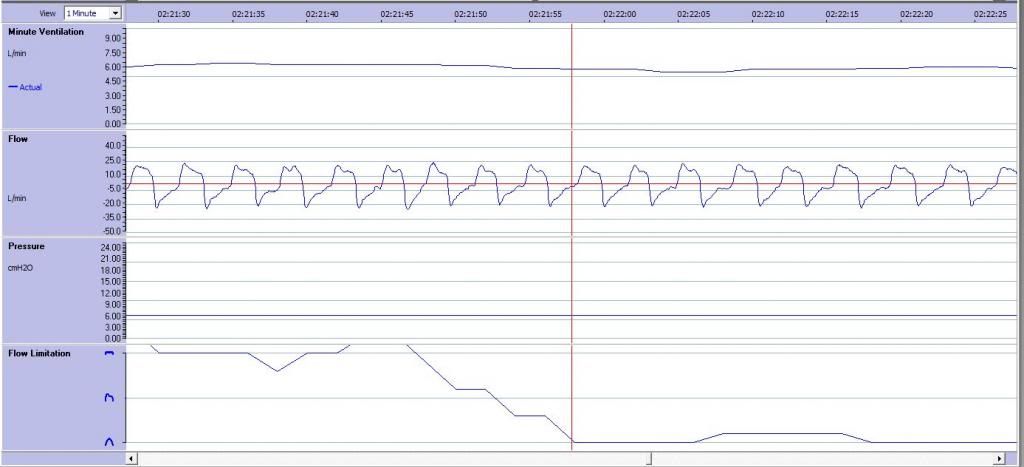Click the partially flattened flow limitation icon
Viewport: 1024px width, 467px height.
click(109, 397)
